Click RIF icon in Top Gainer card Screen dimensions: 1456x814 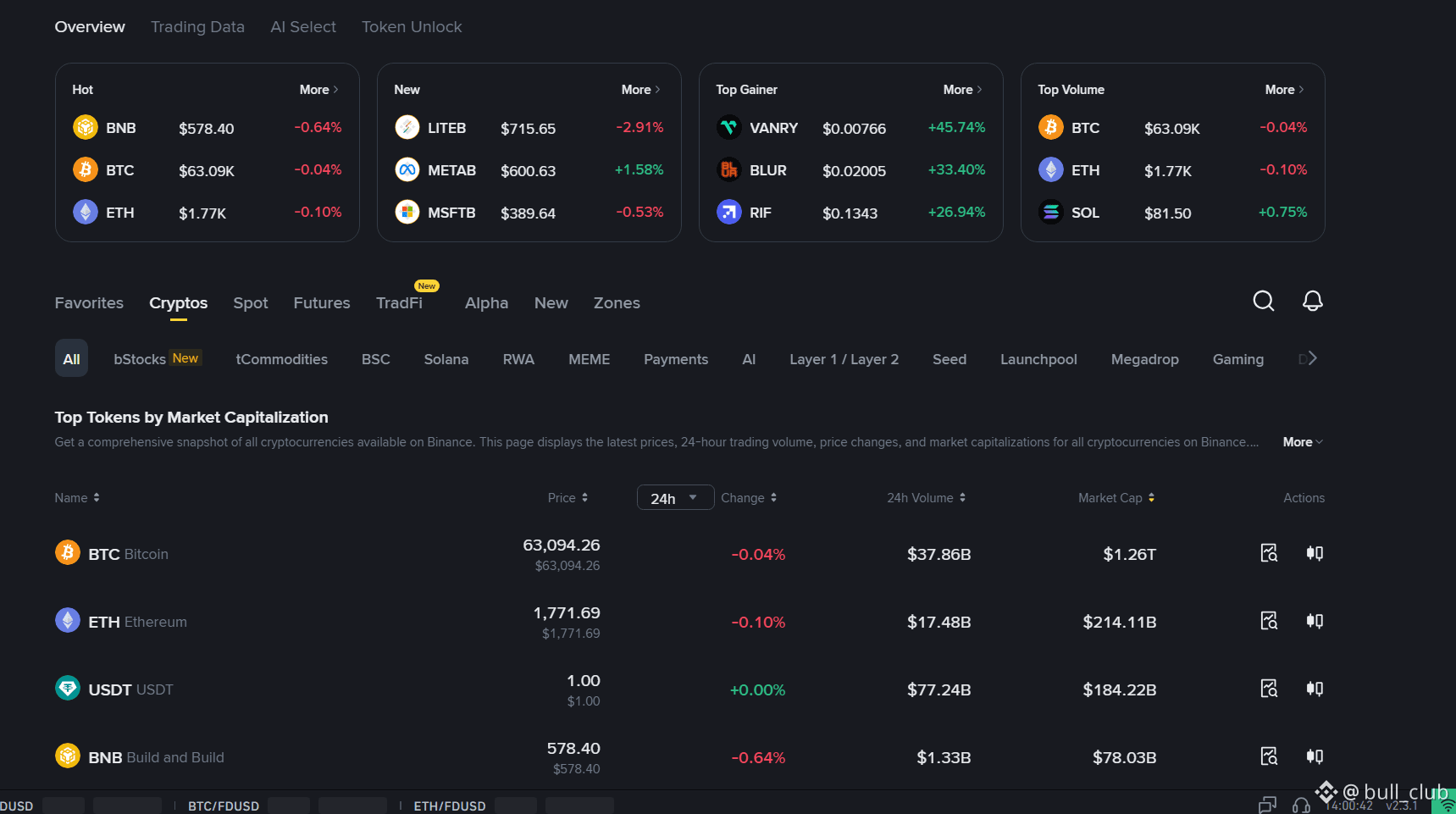[729, 212]
